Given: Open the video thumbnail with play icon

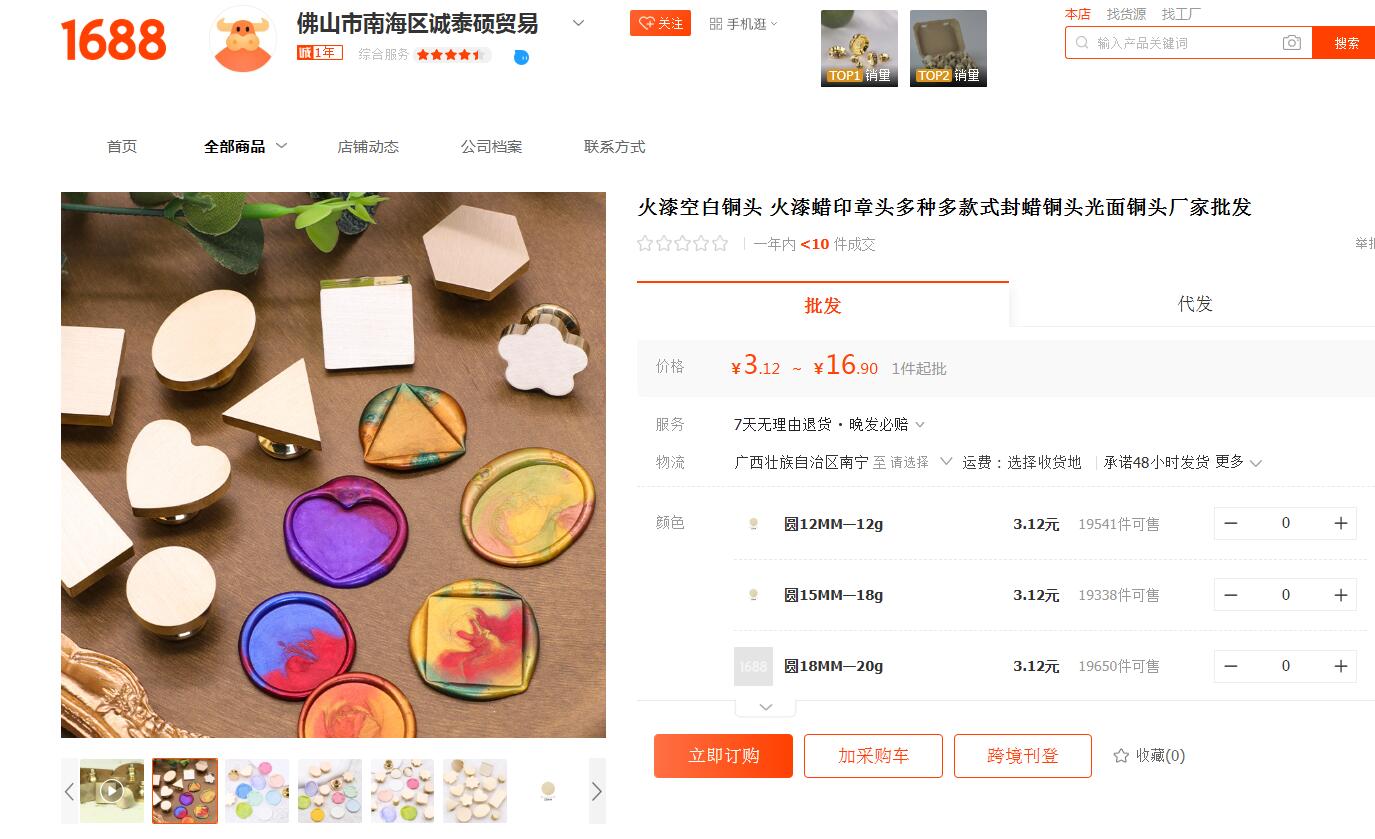Looking at the screenshot, I should click(112, 791).
